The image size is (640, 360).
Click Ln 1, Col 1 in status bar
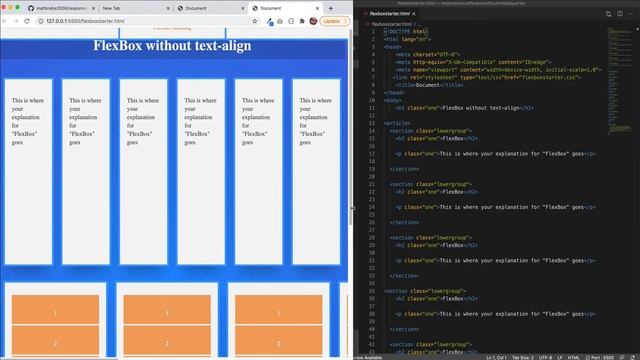point(496,358)
